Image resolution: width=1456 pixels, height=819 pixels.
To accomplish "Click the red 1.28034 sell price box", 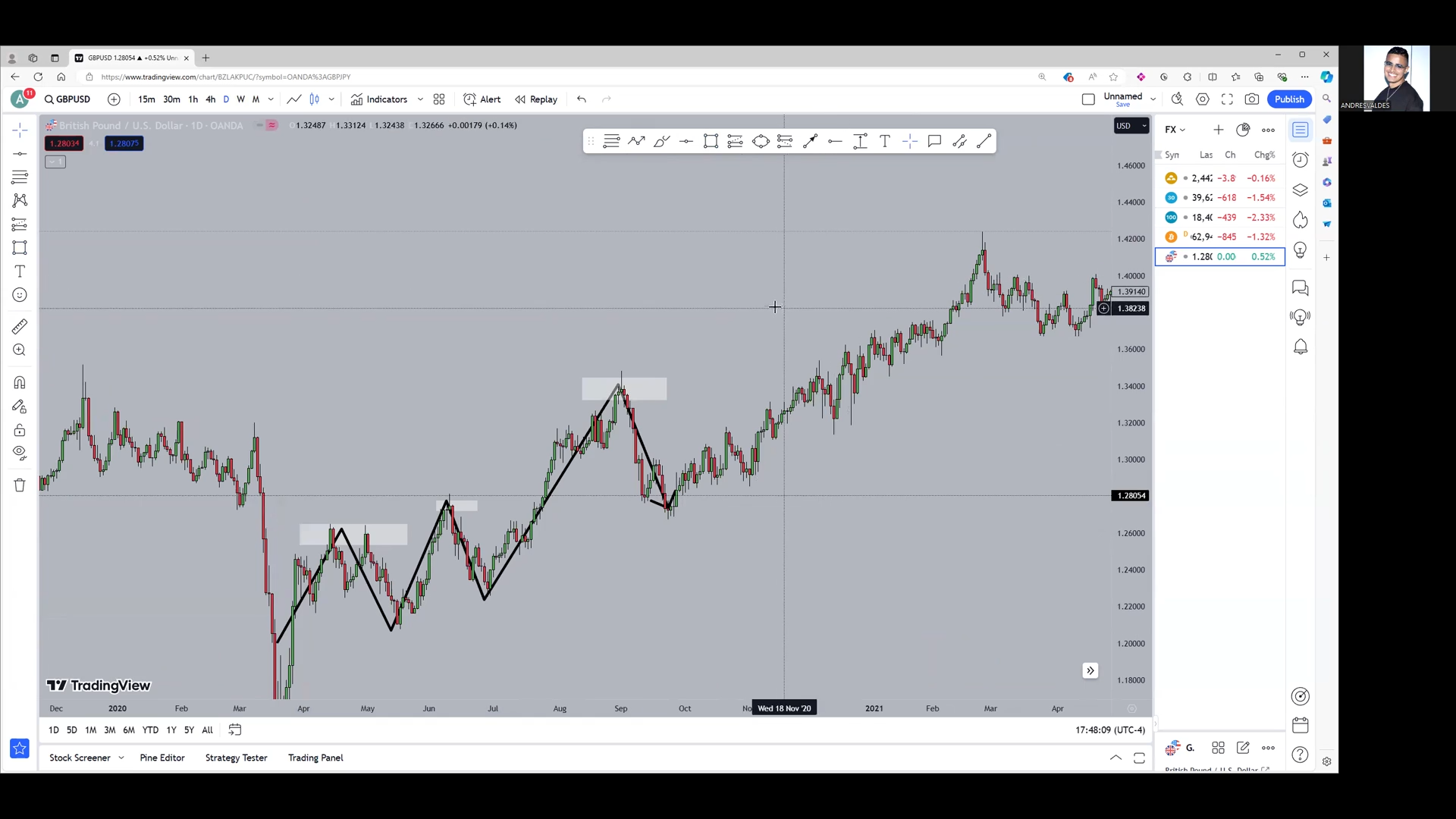I will [64, 143].
